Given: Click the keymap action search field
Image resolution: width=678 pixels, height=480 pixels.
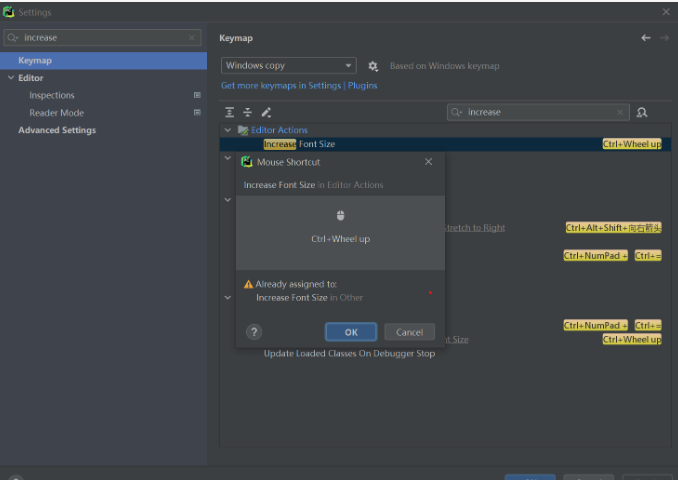Looking at the screenshot, I should point(538,112).
